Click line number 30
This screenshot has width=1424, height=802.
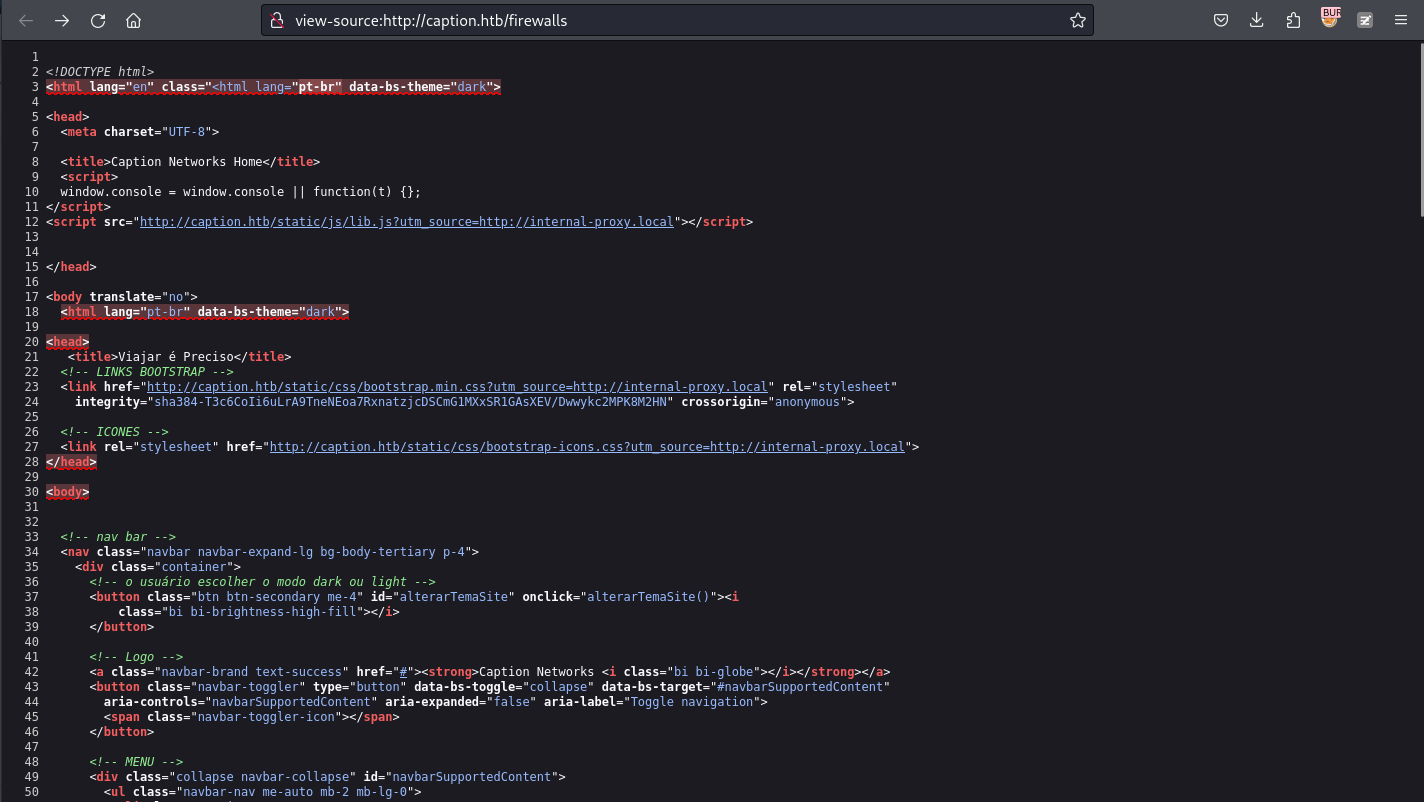(31, 492)
